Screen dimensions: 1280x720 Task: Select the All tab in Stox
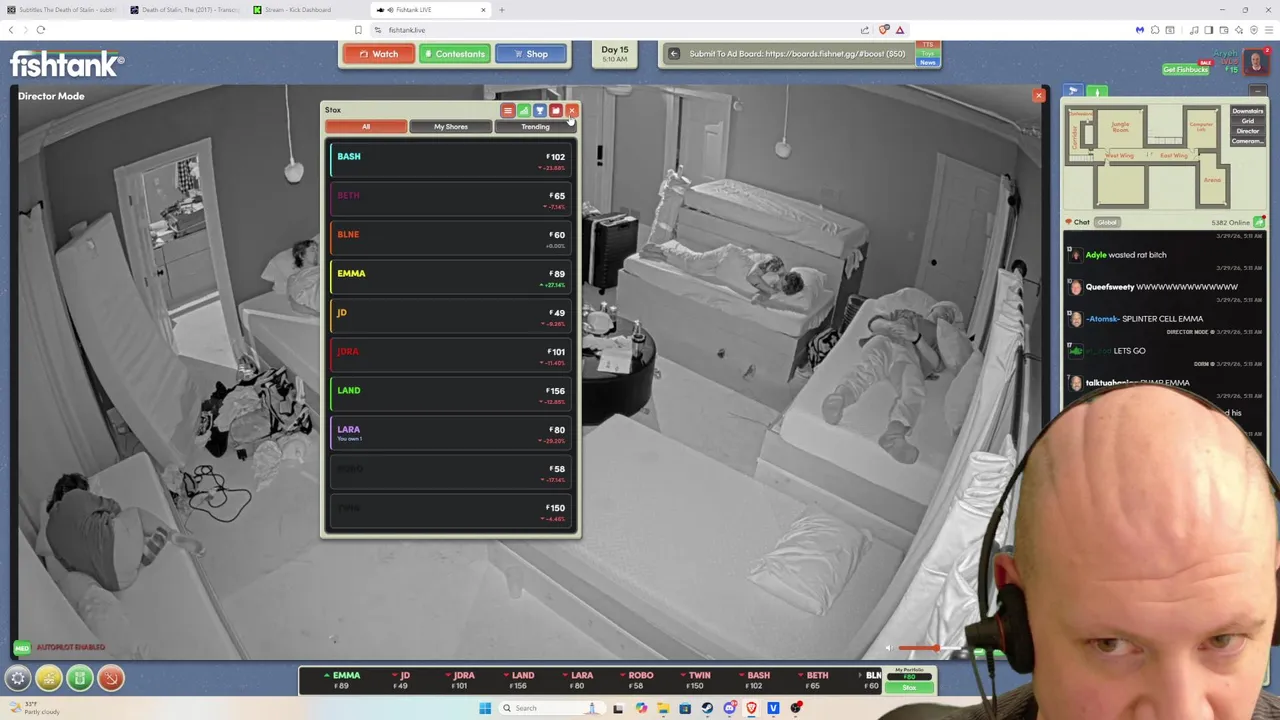366,127
